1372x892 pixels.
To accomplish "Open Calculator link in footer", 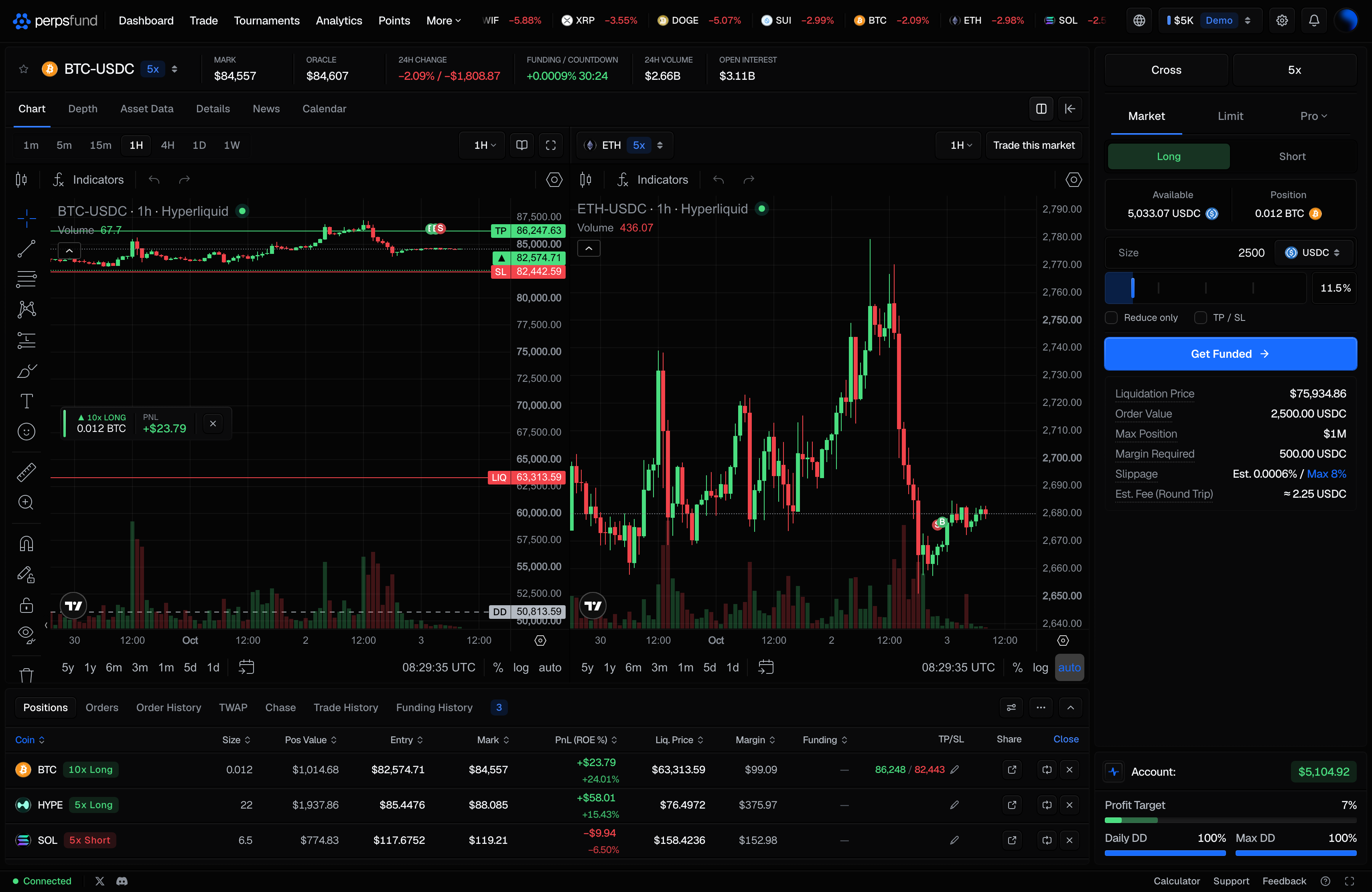I will [x=1176, y=881].
